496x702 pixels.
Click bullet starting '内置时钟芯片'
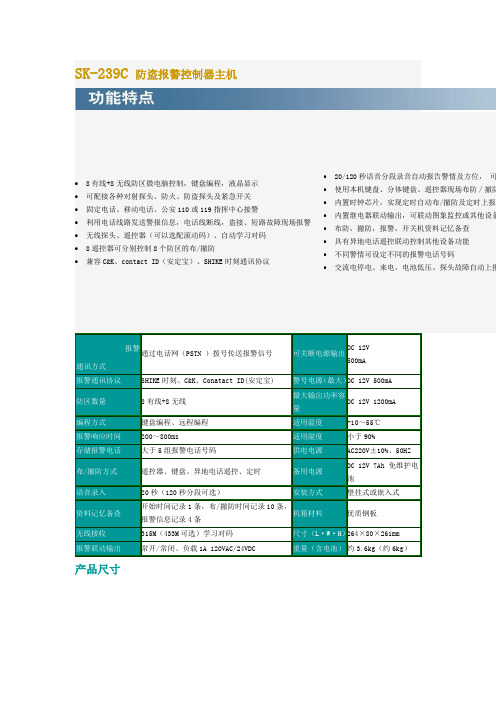click(x=415, y=202)
